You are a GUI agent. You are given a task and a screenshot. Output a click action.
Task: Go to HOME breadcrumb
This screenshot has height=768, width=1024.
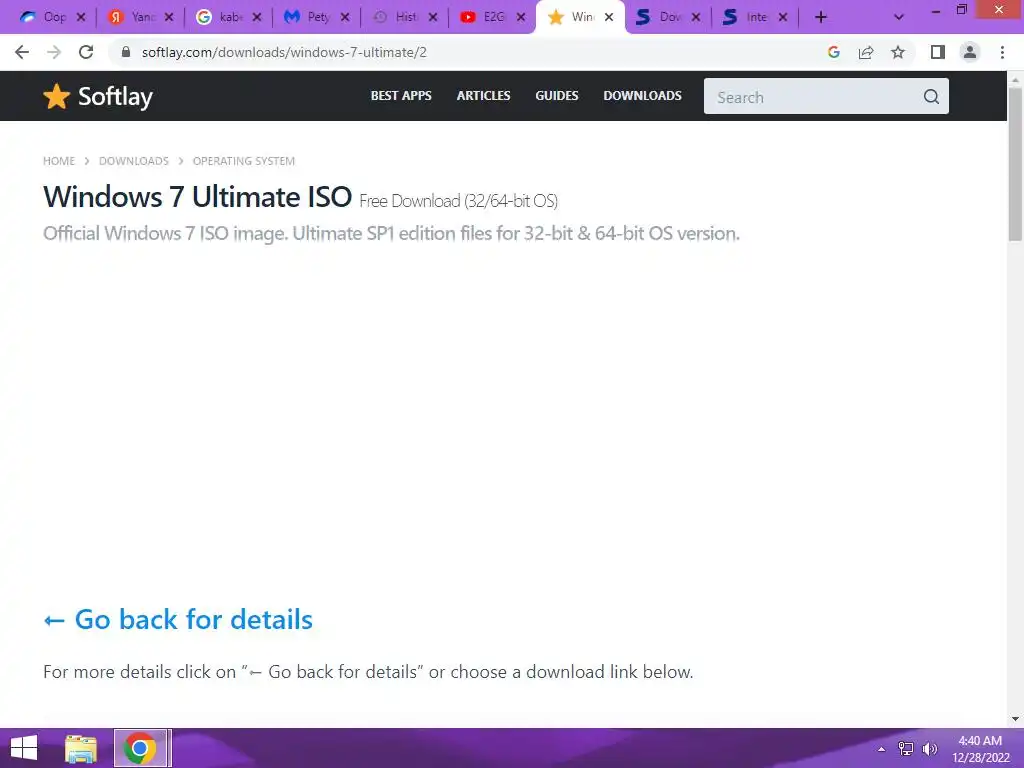59,161
